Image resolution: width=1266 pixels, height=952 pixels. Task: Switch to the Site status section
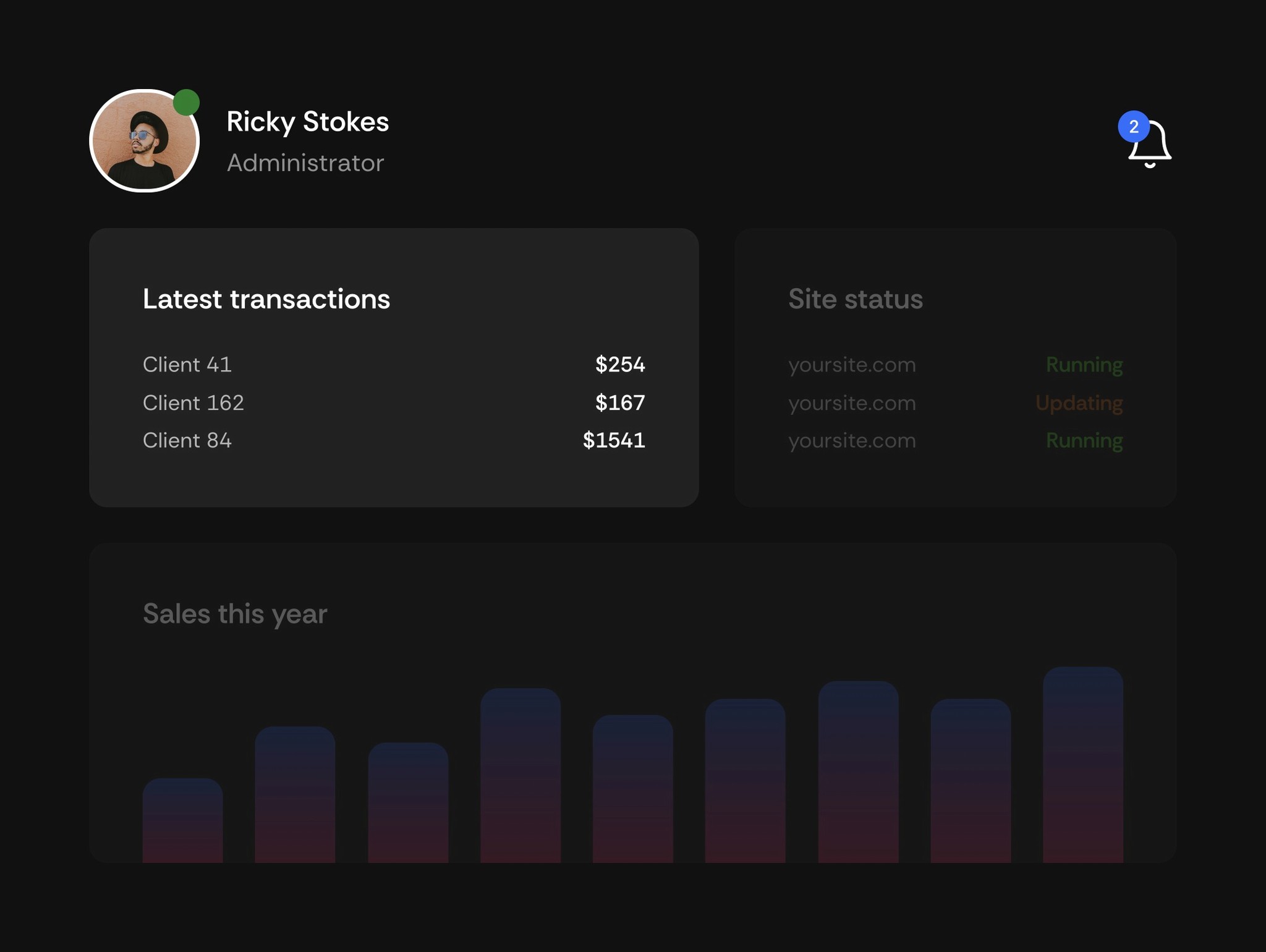coord(856,299)
